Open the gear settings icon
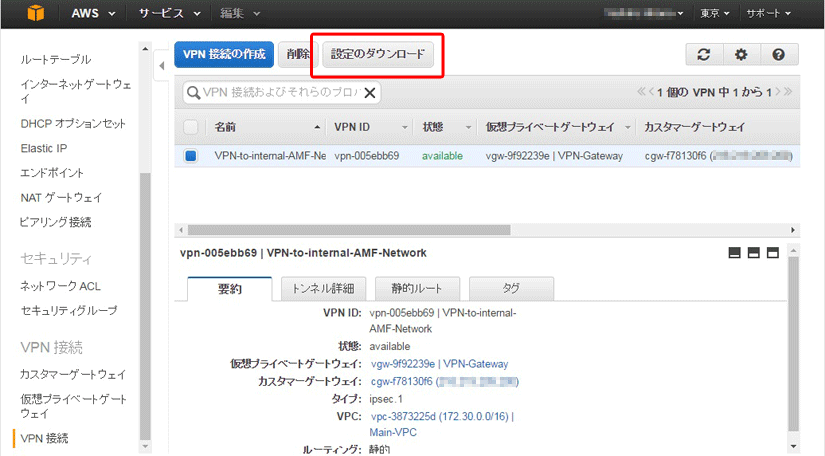The image size is (825, 456). (x=741, y=55)
